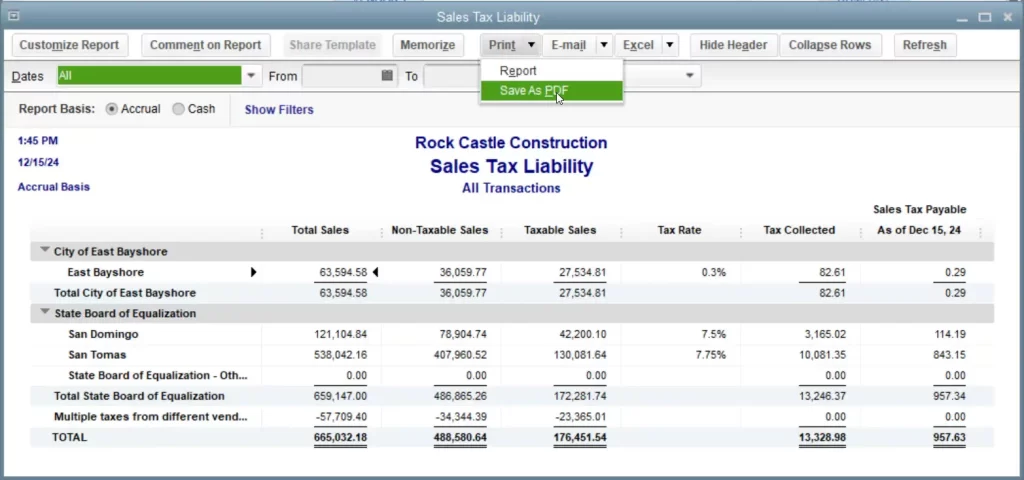Choose Report from the Print menu
The height and width of the screenshot is (480, 1024).
[x=518, y=71]
